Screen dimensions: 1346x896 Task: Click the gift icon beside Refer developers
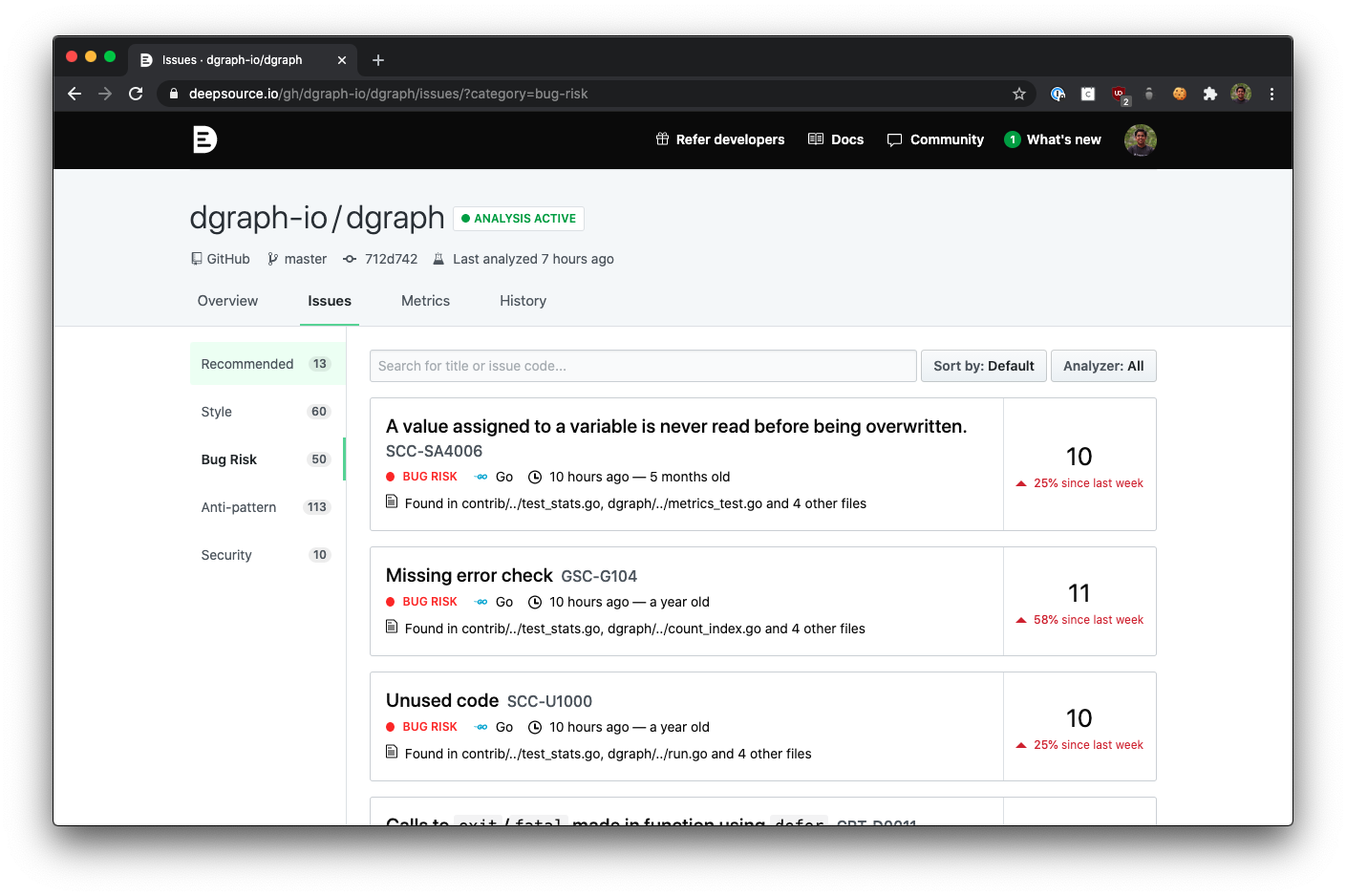pyautogui.click(x=662, y=139)
